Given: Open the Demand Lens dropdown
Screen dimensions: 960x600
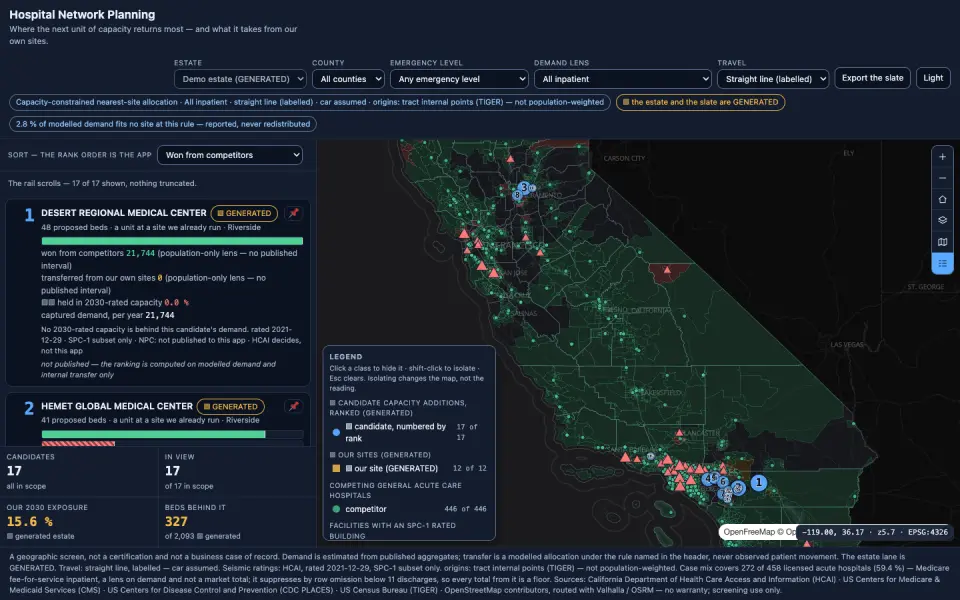Looking at the screenshot, I should point(623,79).
